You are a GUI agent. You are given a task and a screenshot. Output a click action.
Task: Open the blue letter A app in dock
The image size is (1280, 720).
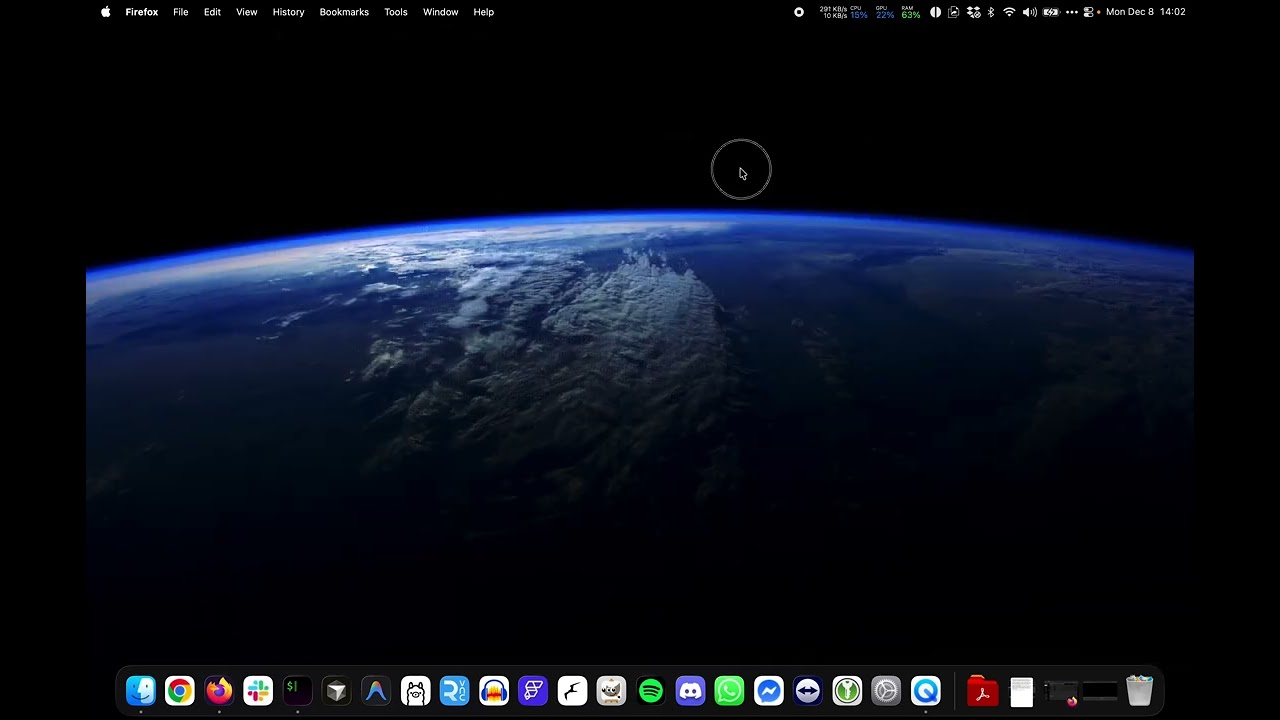[x=376, y=690]
